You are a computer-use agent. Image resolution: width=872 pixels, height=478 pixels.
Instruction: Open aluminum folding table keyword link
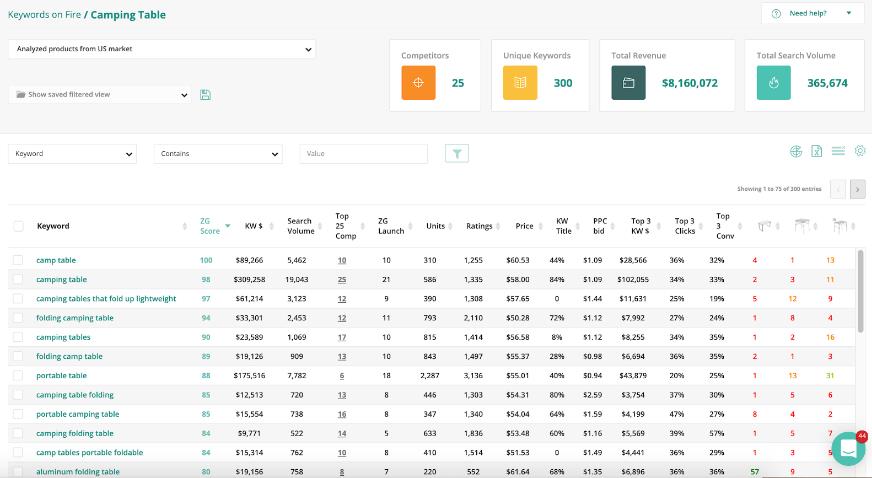78,471
